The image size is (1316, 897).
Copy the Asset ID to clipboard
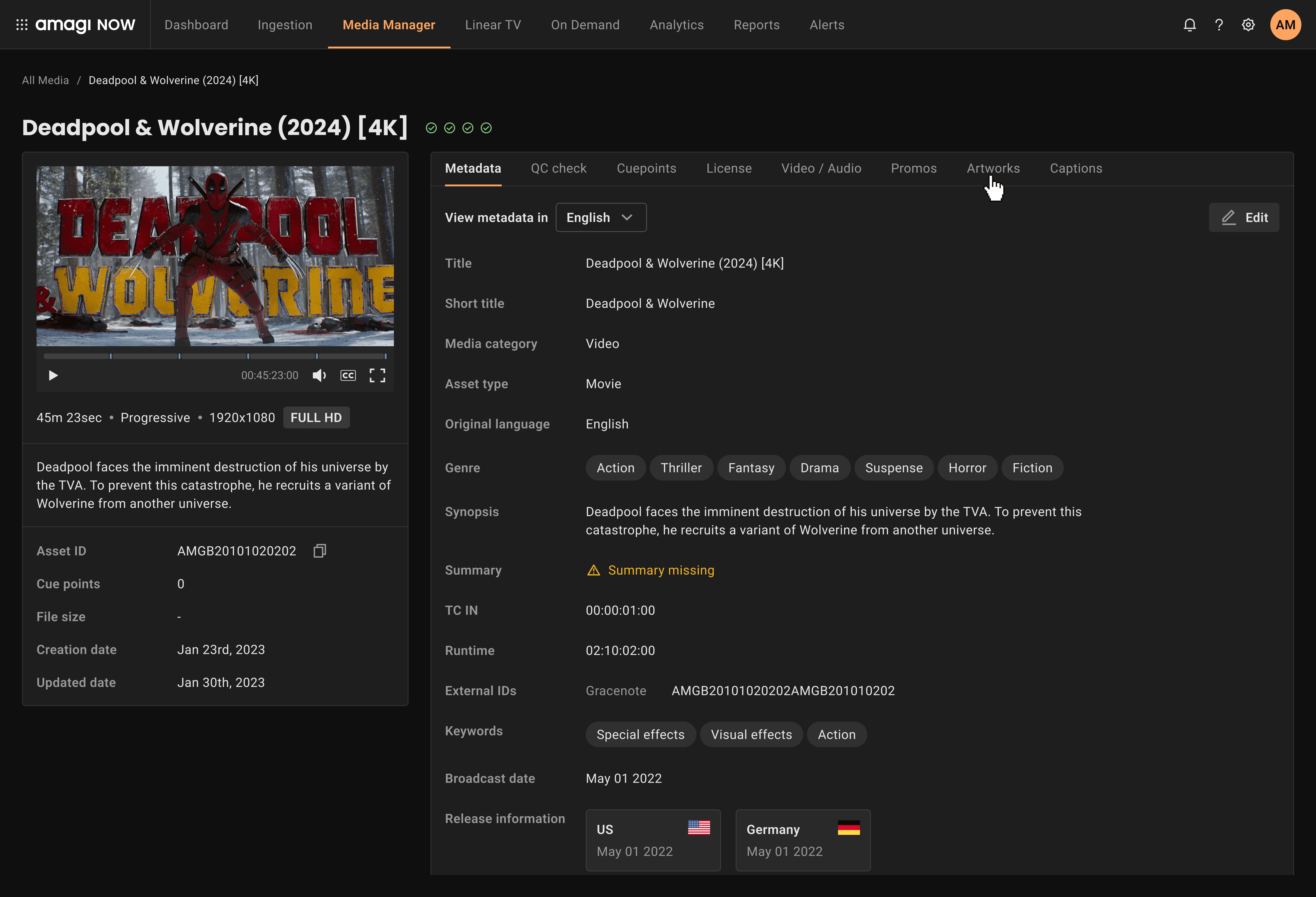pos(319,551)
